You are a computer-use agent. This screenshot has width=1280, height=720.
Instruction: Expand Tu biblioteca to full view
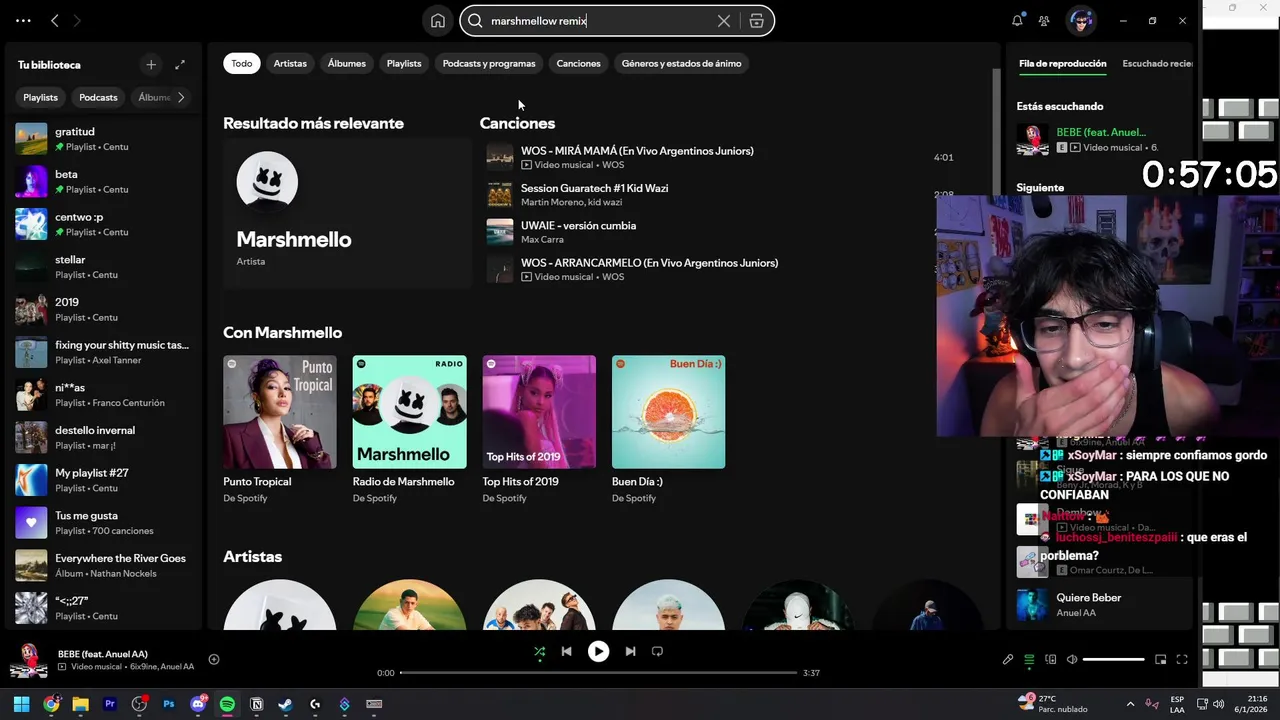pyautogui.click(x=180, y=65)
